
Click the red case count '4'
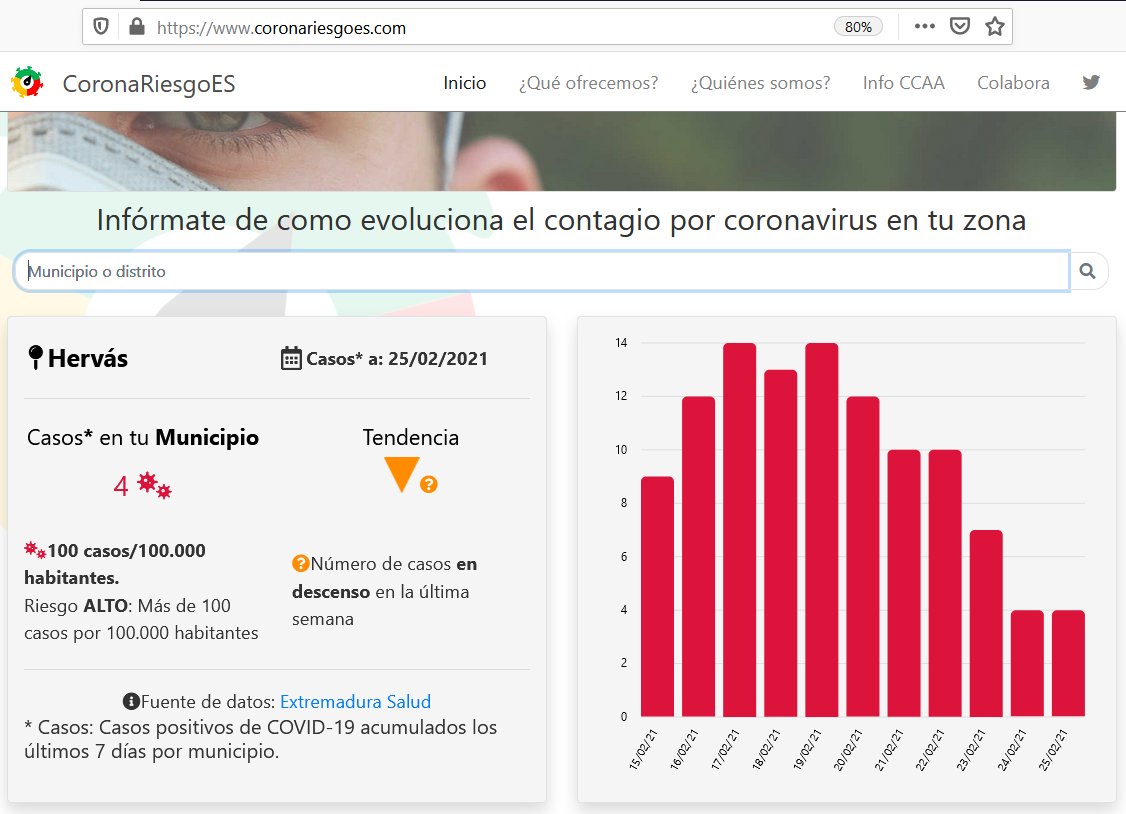(x=121, y=486)
